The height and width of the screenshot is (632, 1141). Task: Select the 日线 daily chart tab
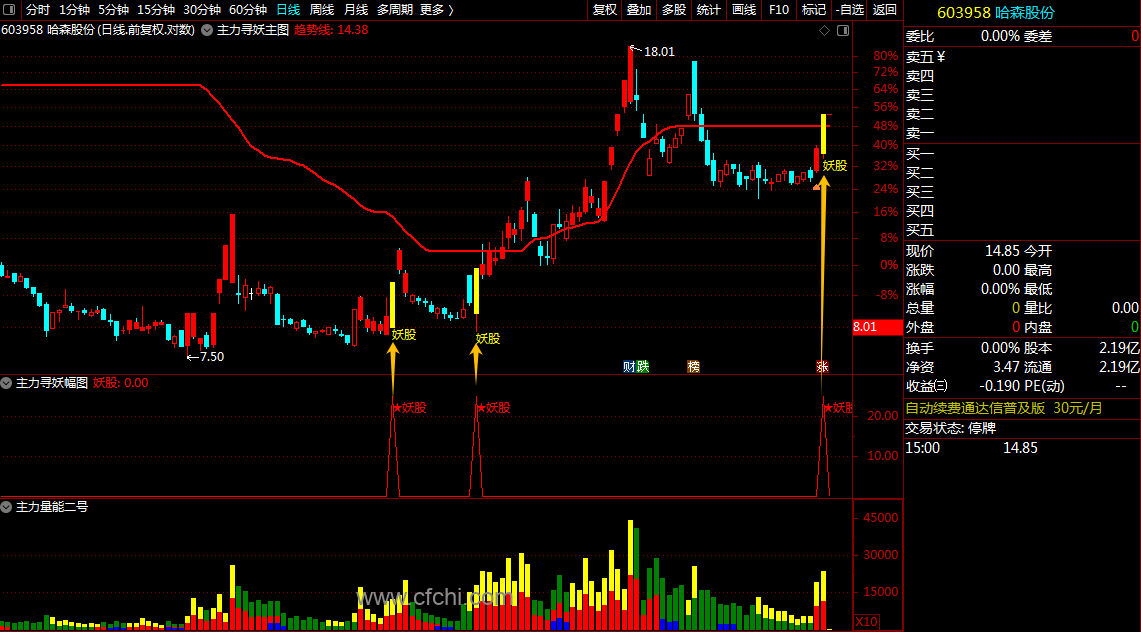point(288,9)
